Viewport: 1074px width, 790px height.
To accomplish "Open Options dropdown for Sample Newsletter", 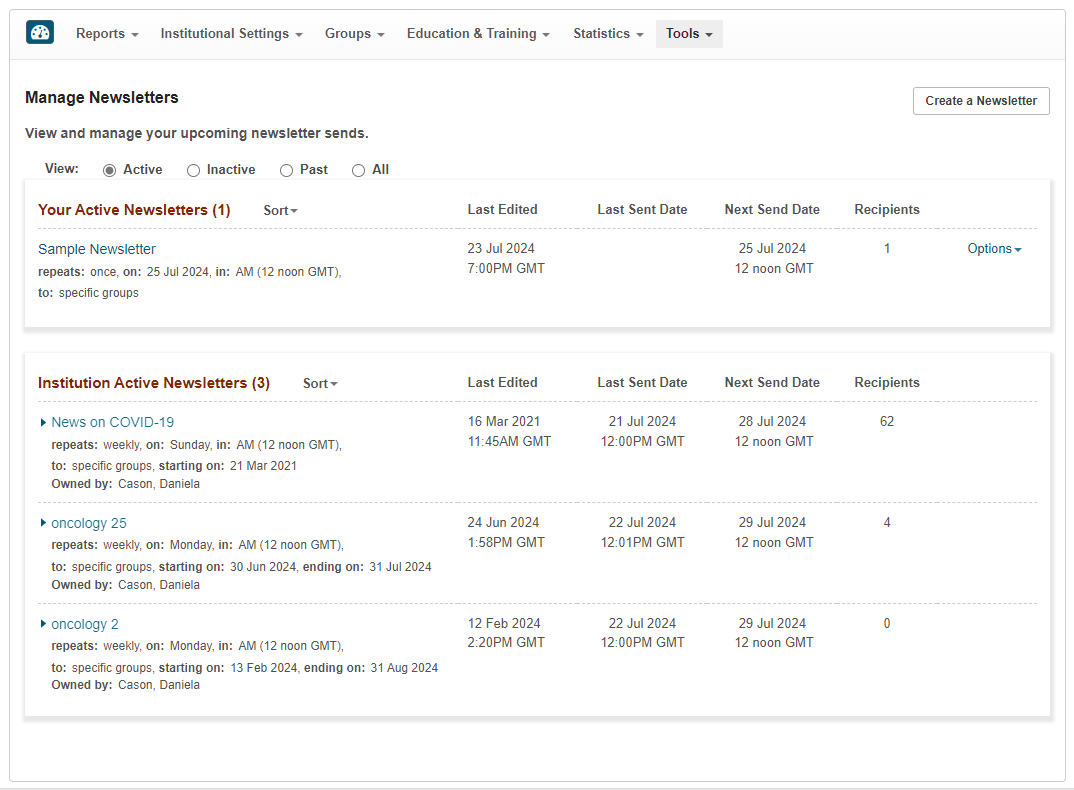I will (994, 249).
